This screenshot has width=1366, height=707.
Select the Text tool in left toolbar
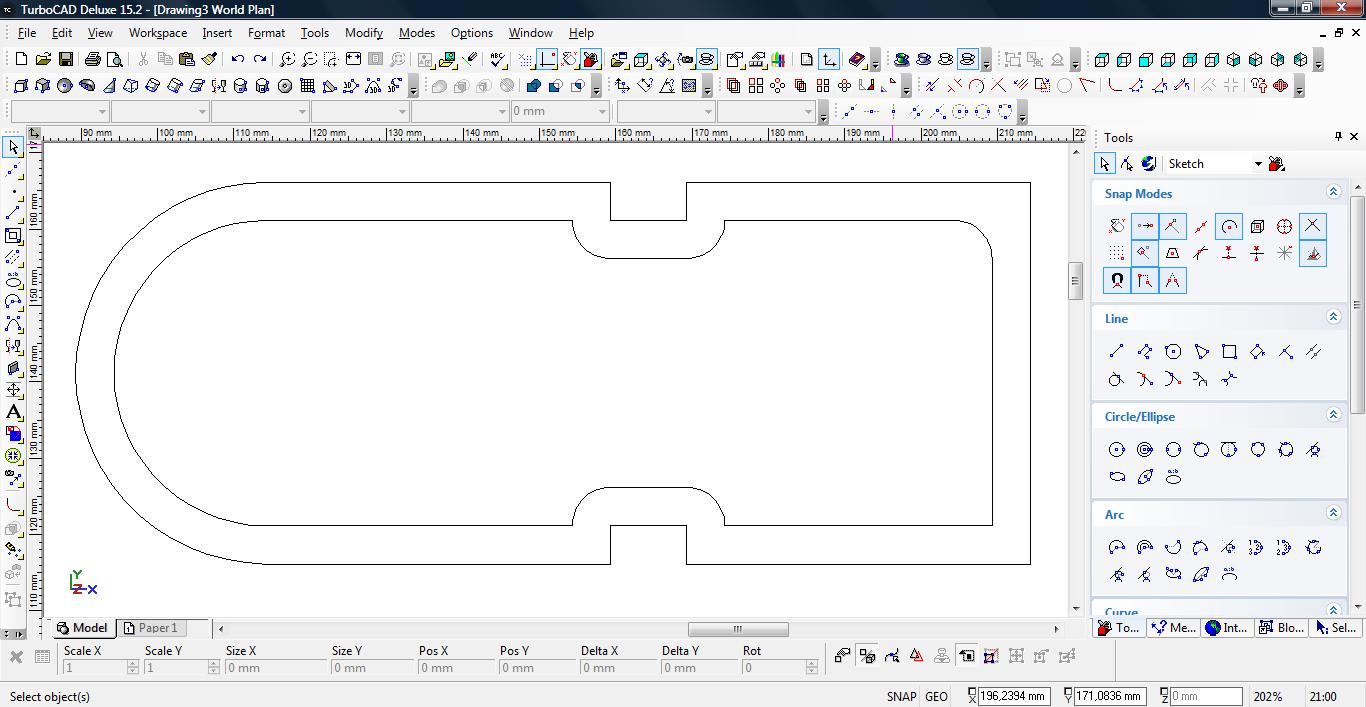pyautogui.click(x=13, y=412)
